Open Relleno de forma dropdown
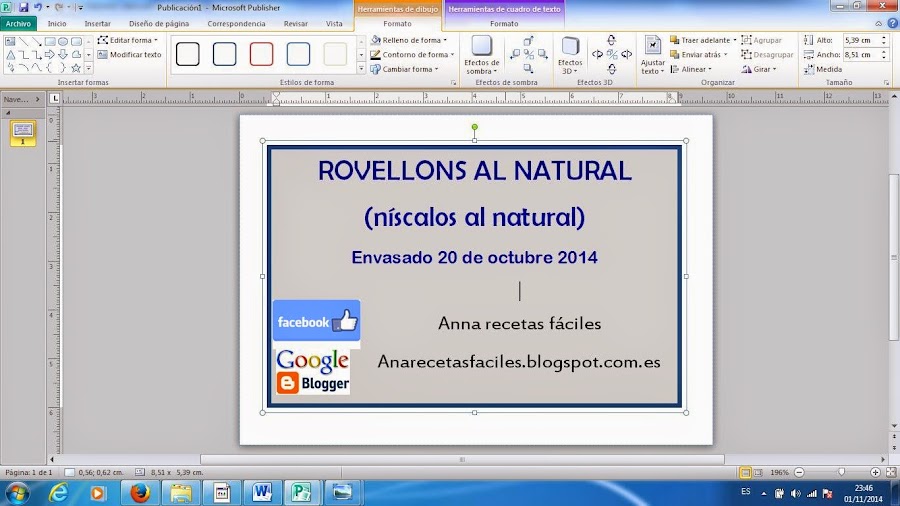The height and width of the screenshot is (506, 900). point(409,40)
